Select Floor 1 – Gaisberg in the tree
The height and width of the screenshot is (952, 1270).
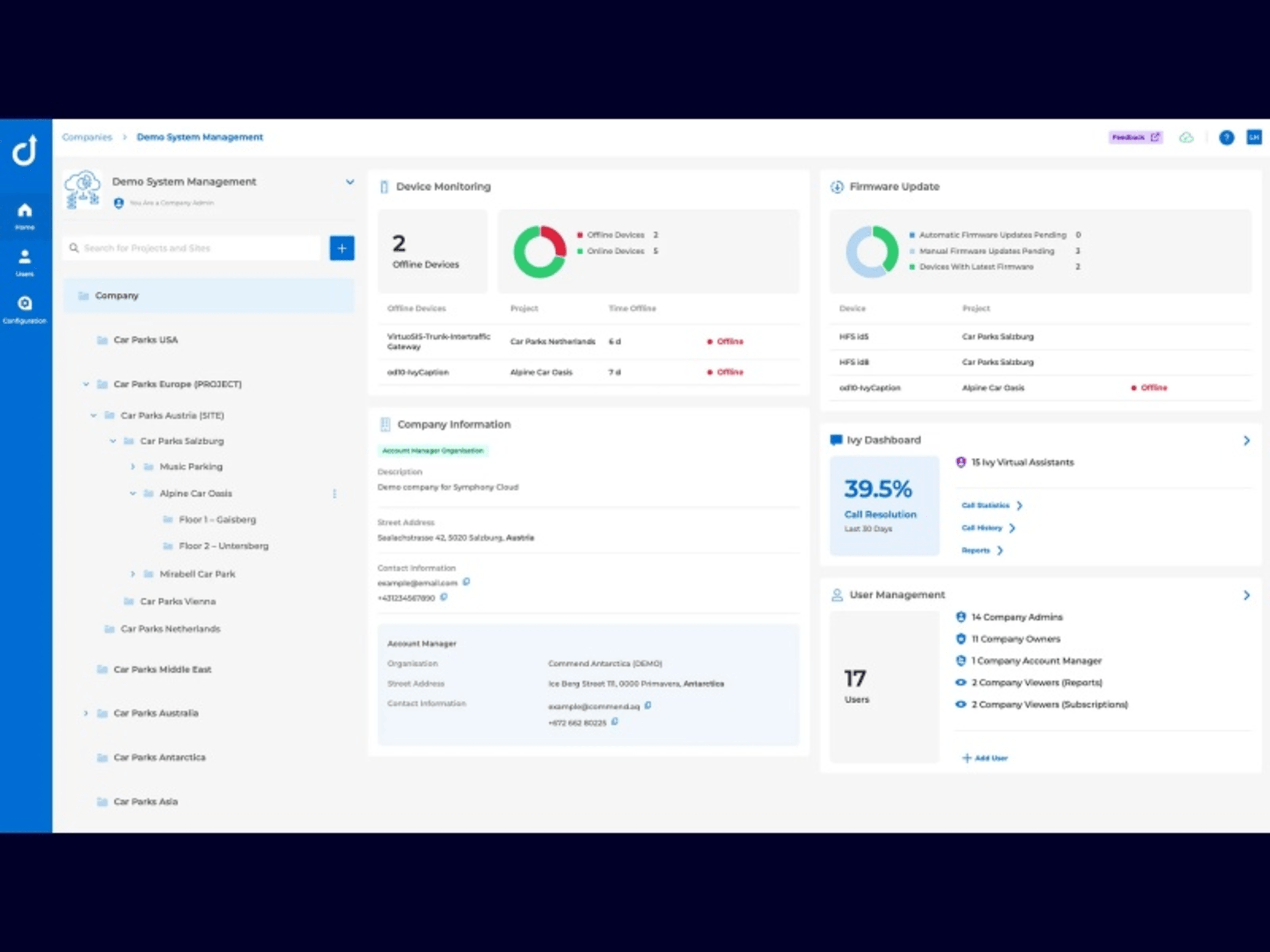pyautogui.click(x=218, y=520)
